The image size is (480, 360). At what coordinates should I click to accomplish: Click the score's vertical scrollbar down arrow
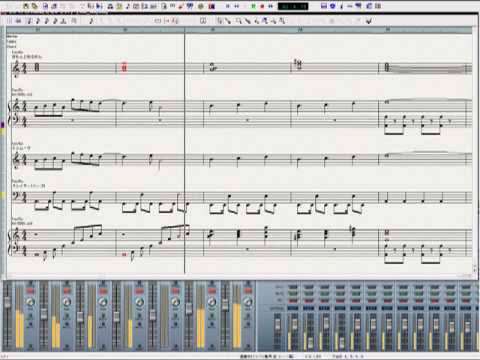pos(475,271)
